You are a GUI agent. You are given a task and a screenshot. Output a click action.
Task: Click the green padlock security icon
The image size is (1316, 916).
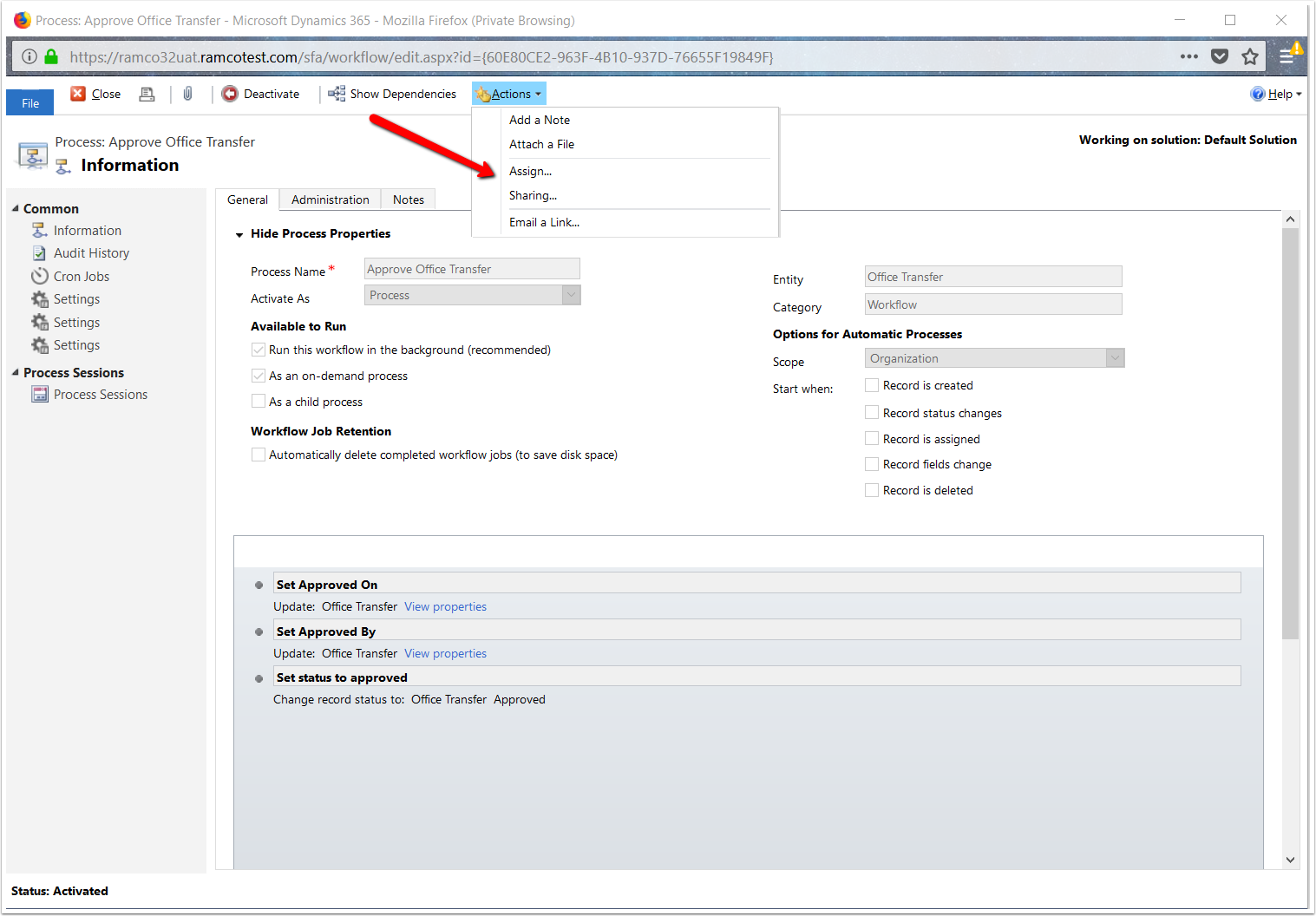point(51,56)
